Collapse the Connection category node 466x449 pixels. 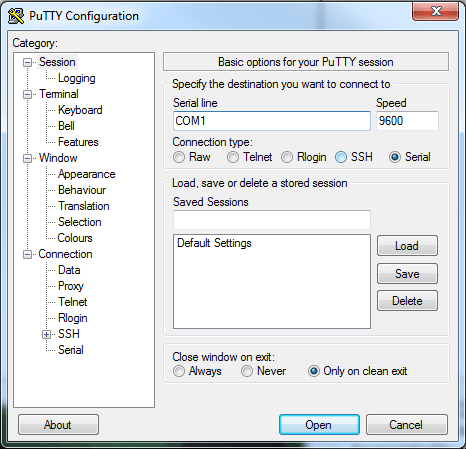pos(28,254)
